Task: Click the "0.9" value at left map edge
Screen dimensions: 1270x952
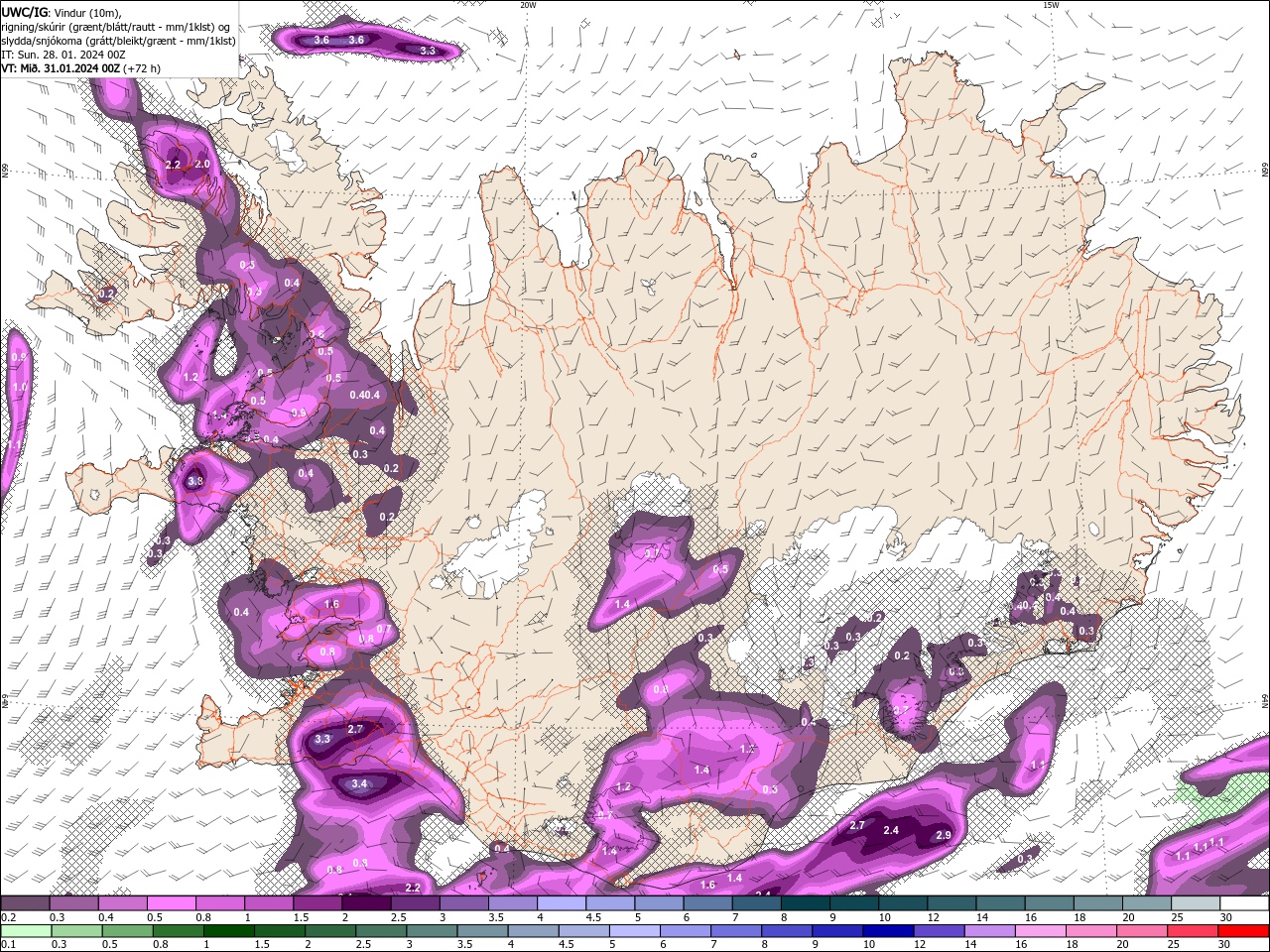Action: (x=19, y=357)
